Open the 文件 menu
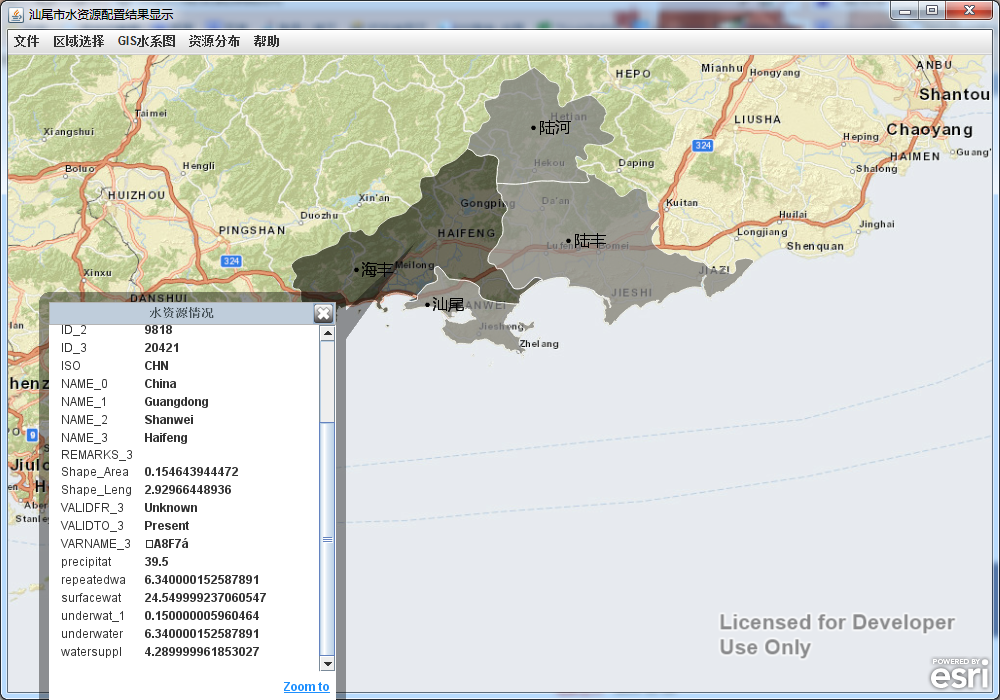Viewport: 1000px width, 700px height. [x=26, y=41]
